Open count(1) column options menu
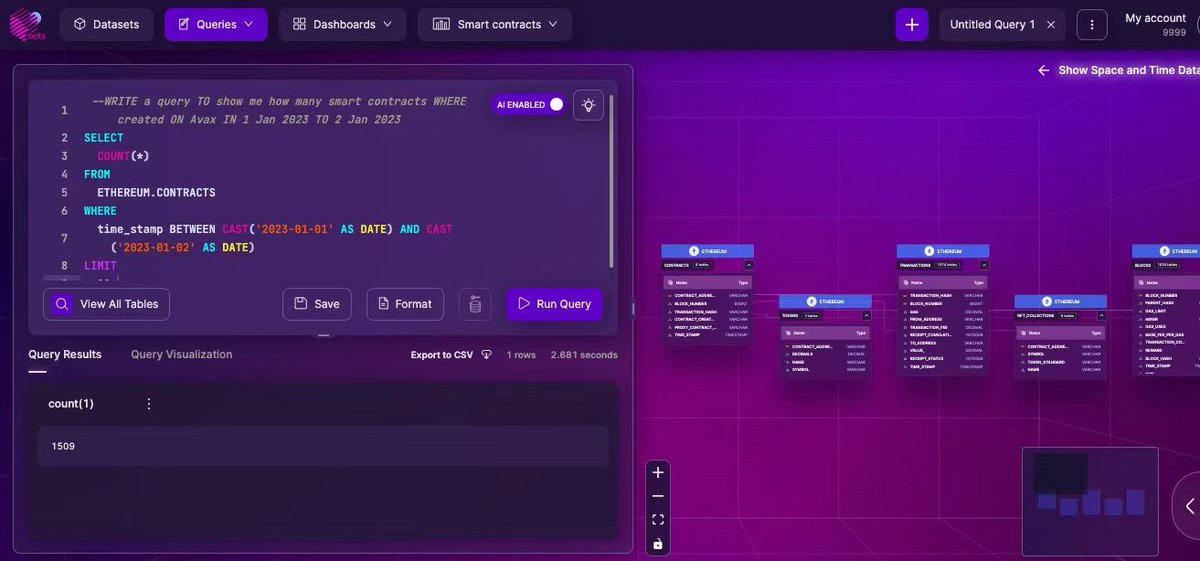The image size is (1200, 561). pos(149,404)
